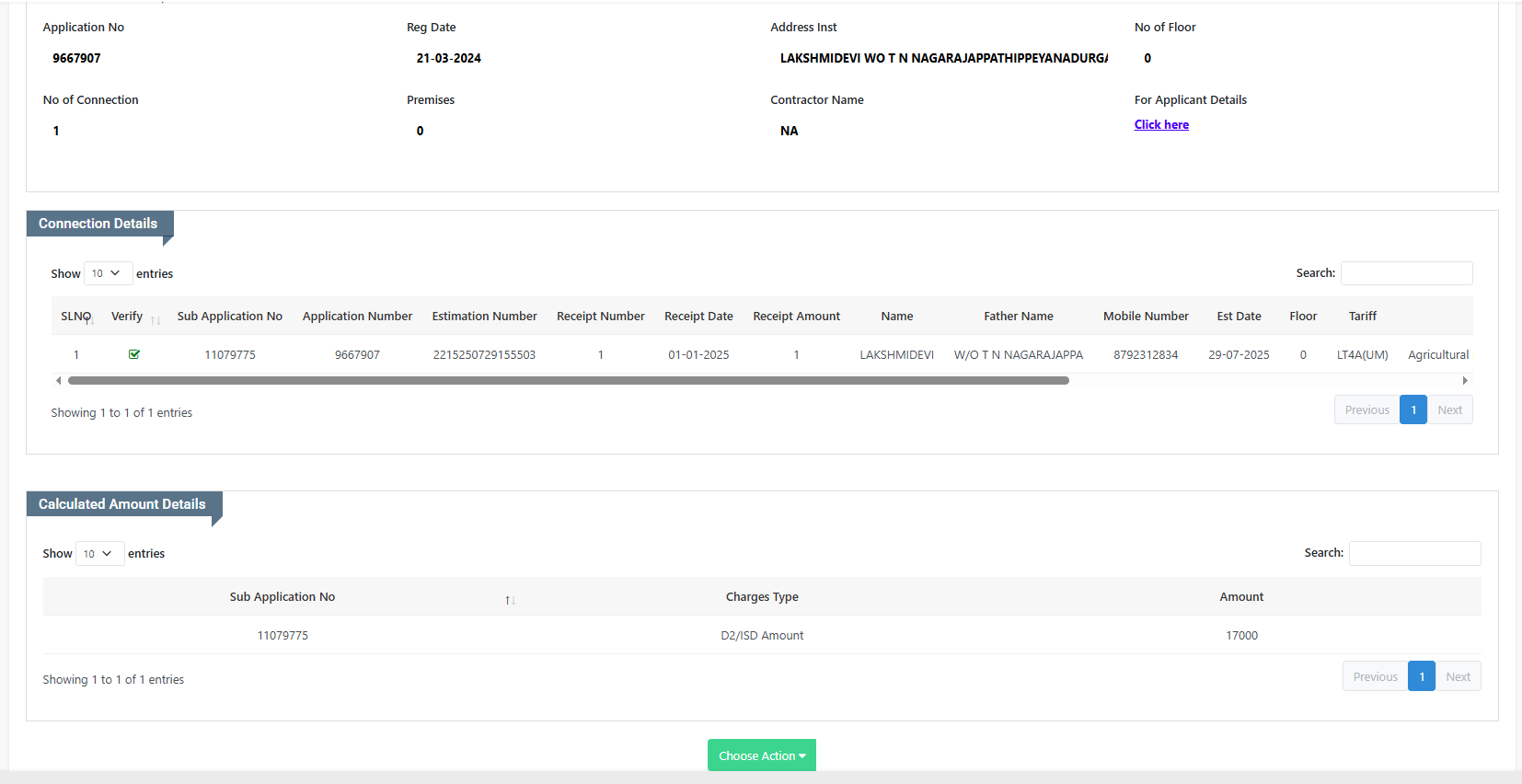Select page 1 in Calculated Amount Details pagination
This screenshot has height=784, width=1522.
1422,676
